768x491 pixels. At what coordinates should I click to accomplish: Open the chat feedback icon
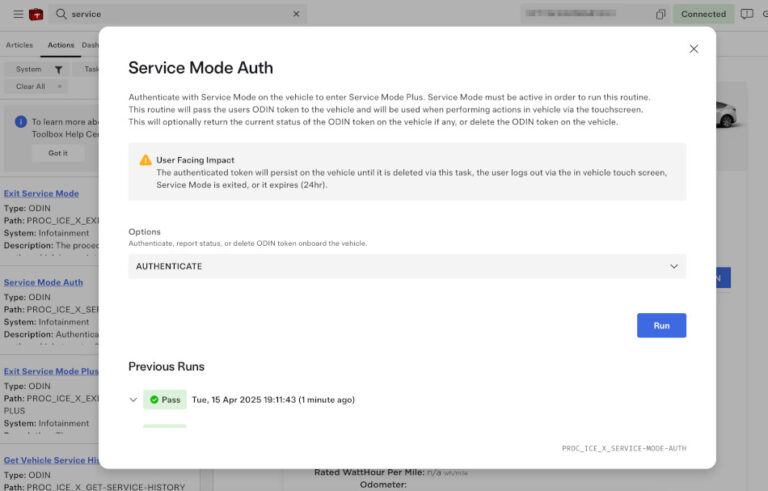point(746,14)
